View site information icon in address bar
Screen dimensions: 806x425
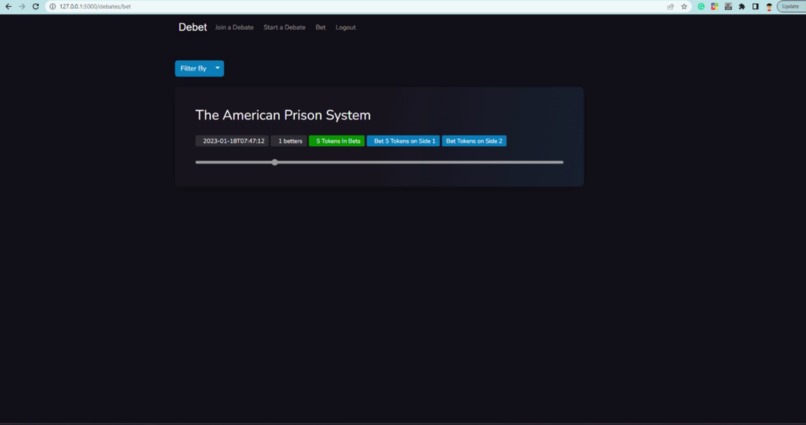tap(52, 7)
